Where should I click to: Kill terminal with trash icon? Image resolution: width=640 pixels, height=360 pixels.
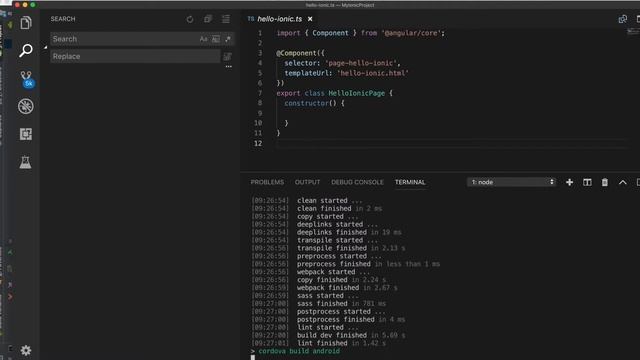604,182
